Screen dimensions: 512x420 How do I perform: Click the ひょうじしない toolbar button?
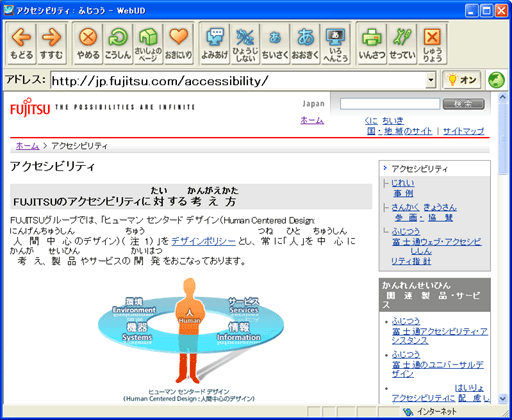point(245,44)
